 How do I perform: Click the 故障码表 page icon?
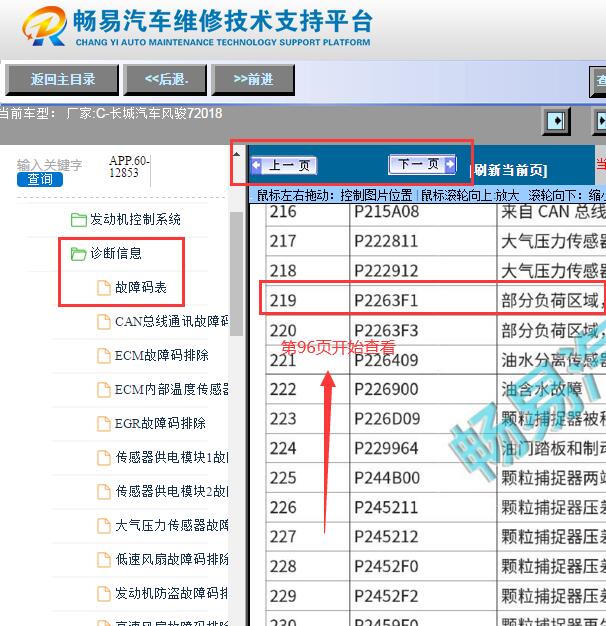tap(104, 287)
